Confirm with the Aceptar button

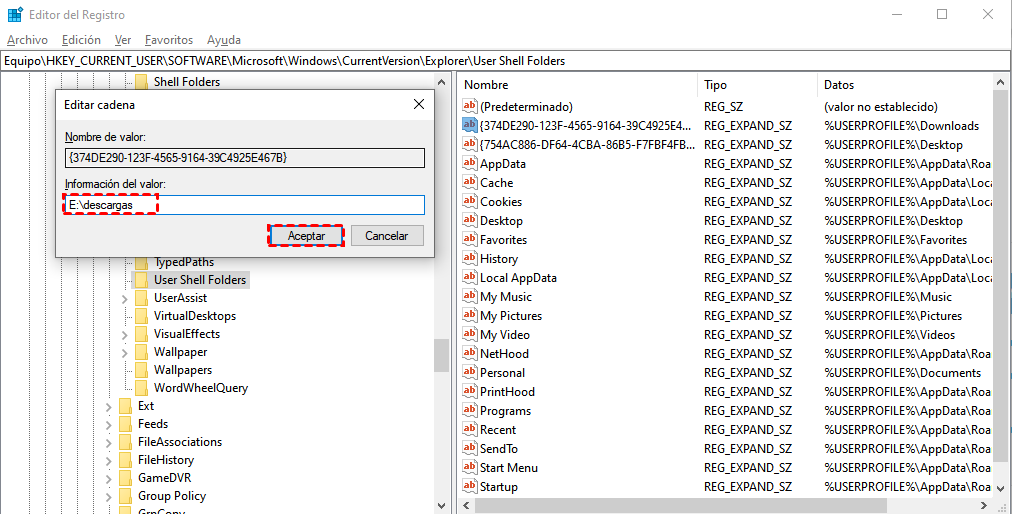pyautogui.click(x=306, y=236)
